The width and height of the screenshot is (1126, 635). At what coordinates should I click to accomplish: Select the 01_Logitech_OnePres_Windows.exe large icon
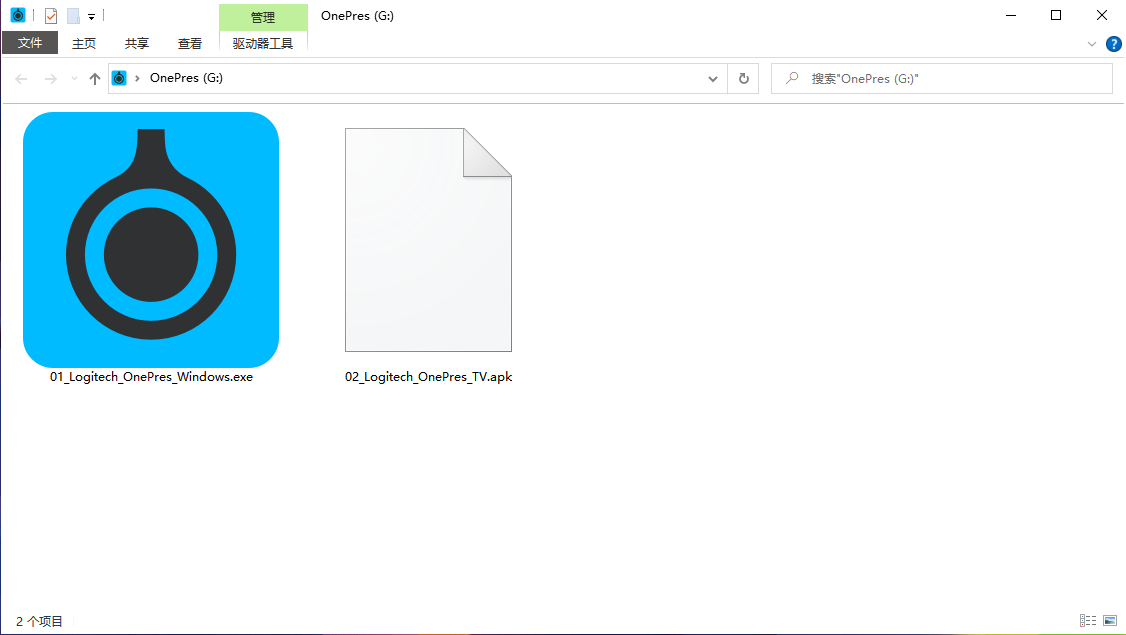pyautogui.click(x=151, y=240)
